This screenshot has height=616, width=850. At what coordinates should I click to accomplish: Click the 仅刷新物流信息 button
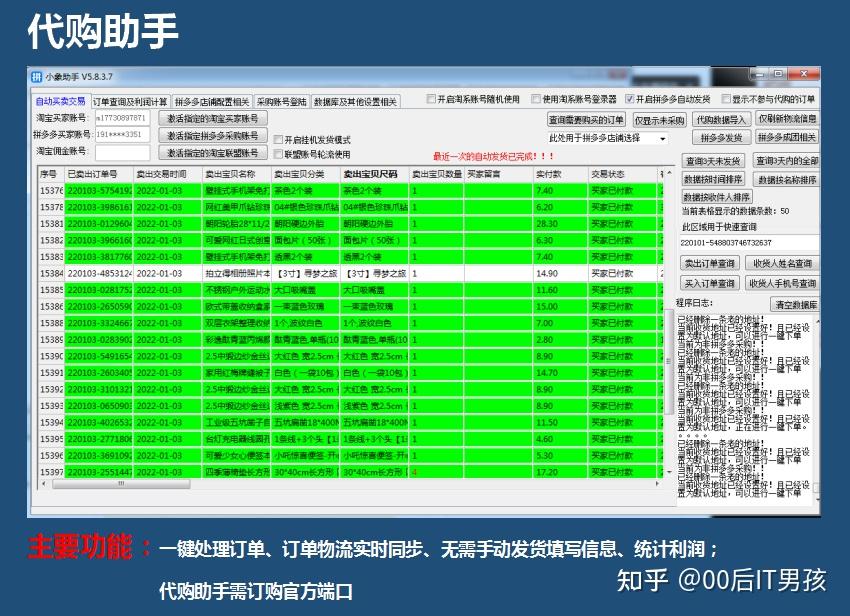point(787,119)
